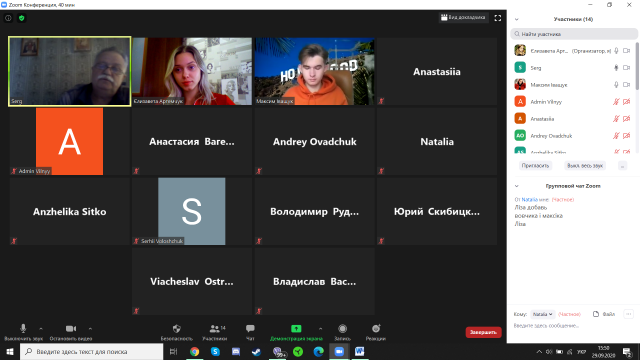Viewport: 640px width, 360px height.
Task: Invite participants with Пригласить
Action: [535, 166]
